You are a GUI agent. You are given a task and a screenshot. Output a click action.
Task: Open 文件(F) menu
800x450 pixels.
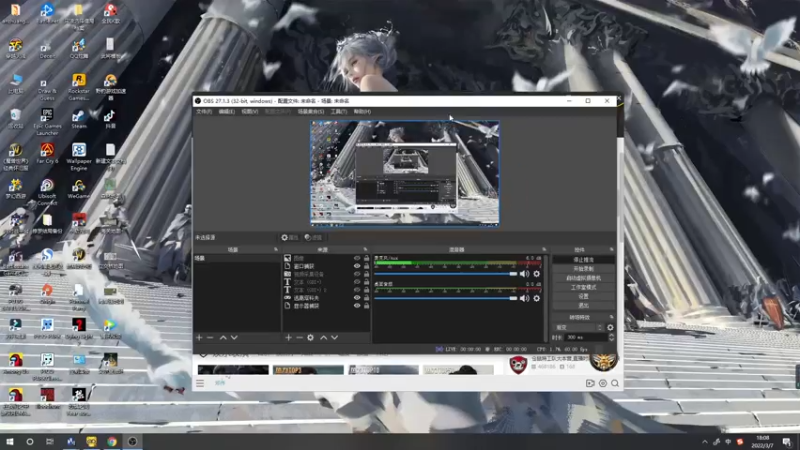pyautogui.click(x=204, y=111)
